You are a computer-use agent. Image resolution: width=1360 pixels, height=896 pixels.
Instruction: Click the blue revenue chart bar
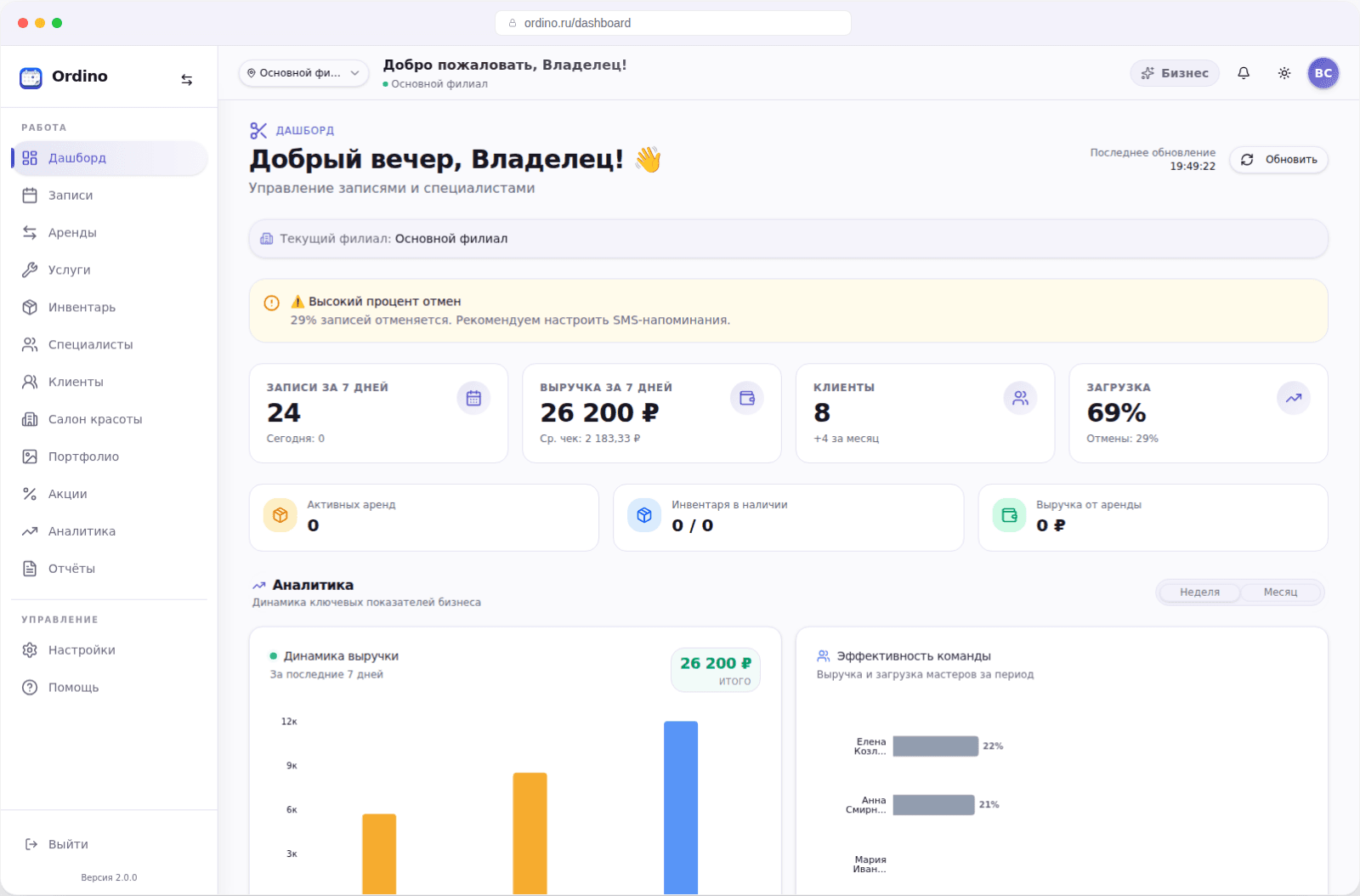click(x=681, y=808)
